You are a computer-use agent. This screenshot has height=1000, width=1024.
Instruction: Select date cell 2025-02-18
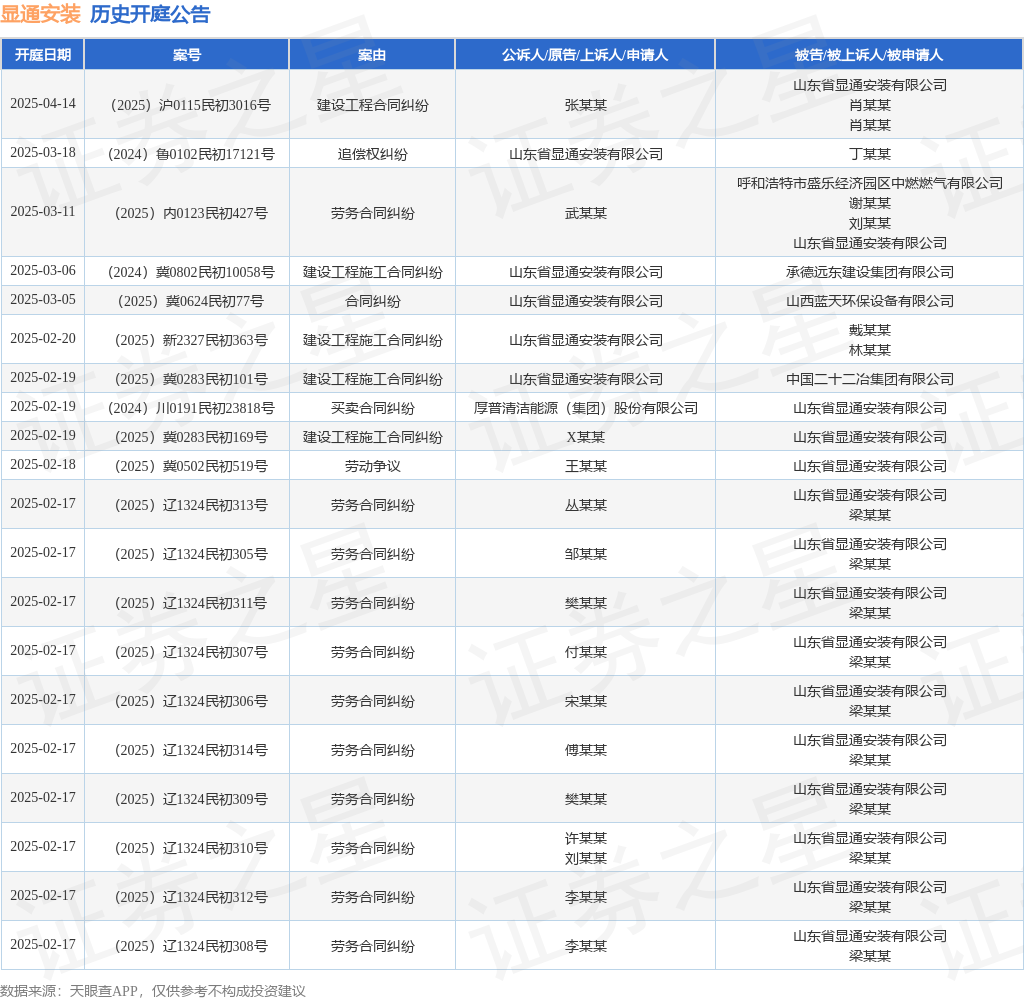pyautogui.click(x=43, y=465)
